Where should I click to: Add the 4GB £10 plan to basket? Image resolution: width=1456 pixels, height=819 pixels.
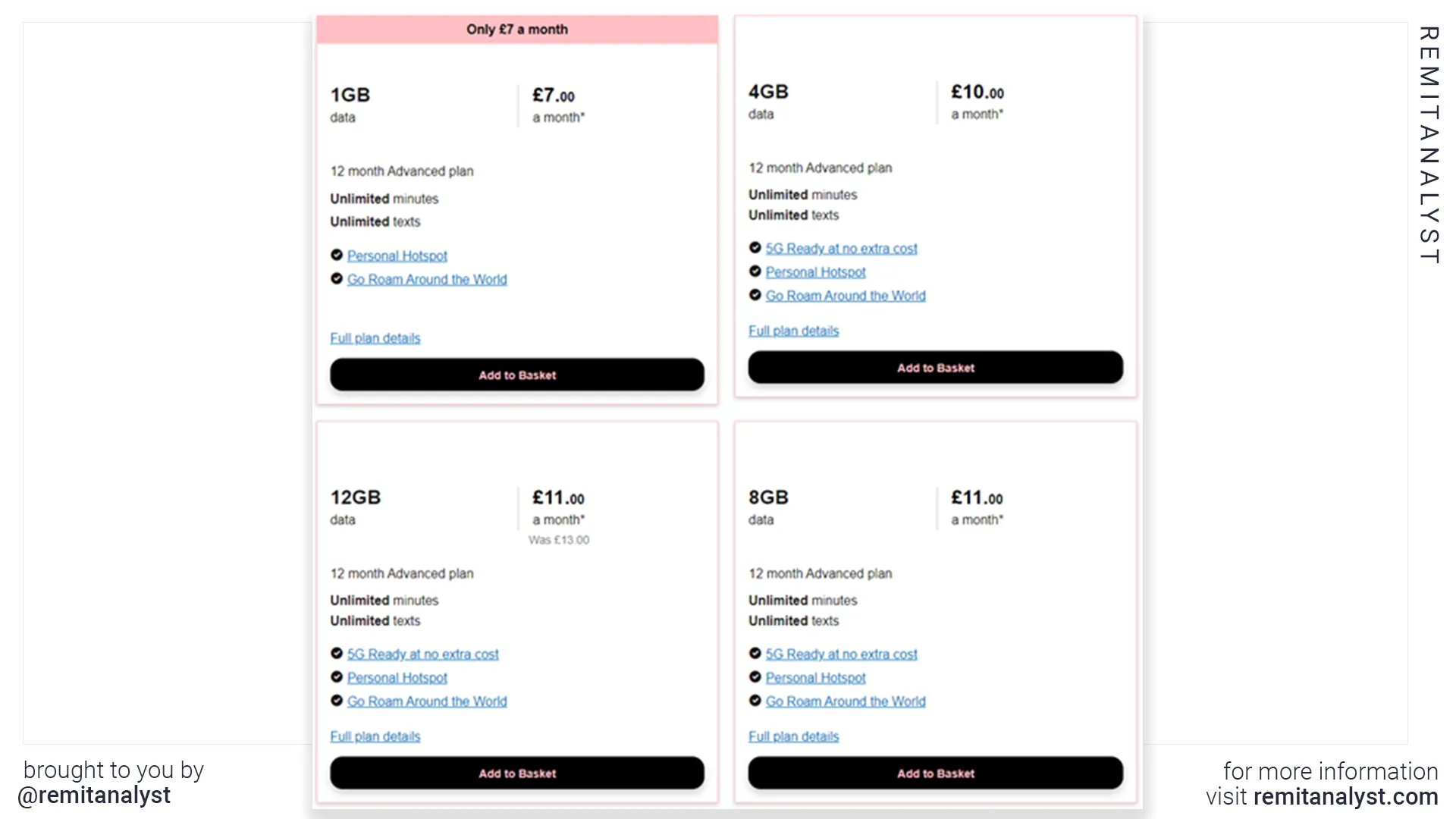point(936,367)
